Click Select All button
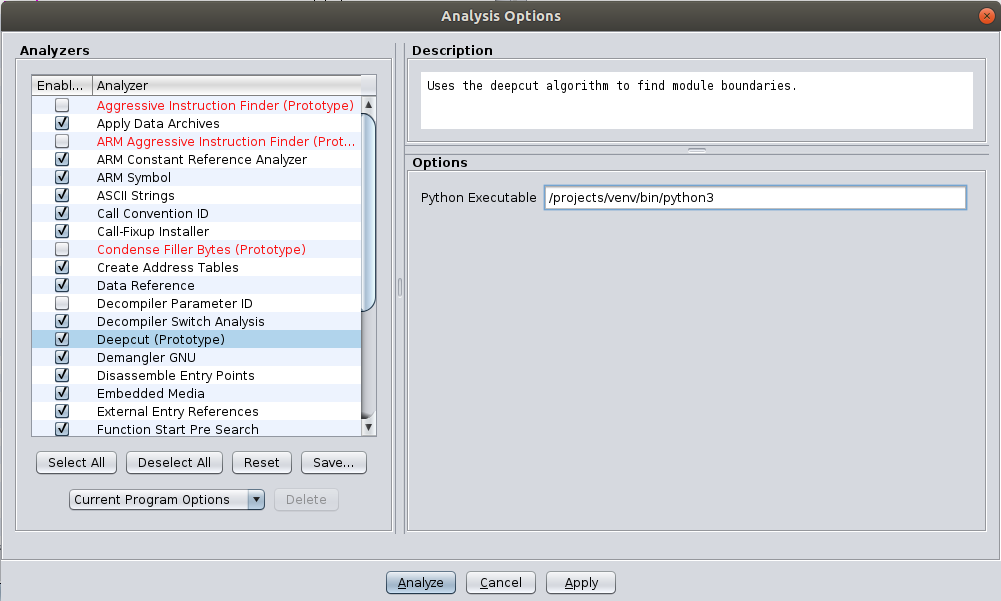The height and width of the screenshot is (601, 1001). (x=76, y=462)
